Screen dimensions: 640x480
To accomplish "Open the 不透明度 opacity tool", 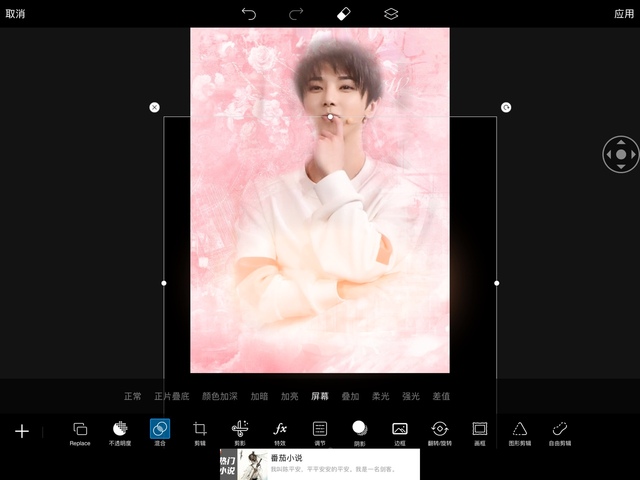I will pos(120,431).
